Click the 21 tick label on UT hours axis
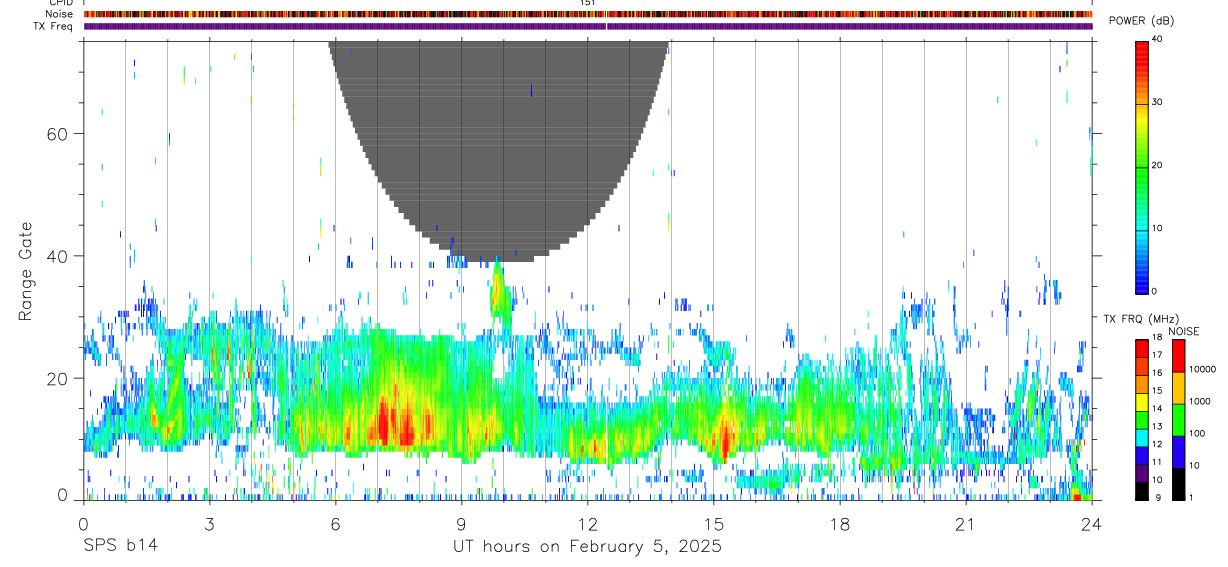This screenshot has width=1228, height=567. coord(965,523)
